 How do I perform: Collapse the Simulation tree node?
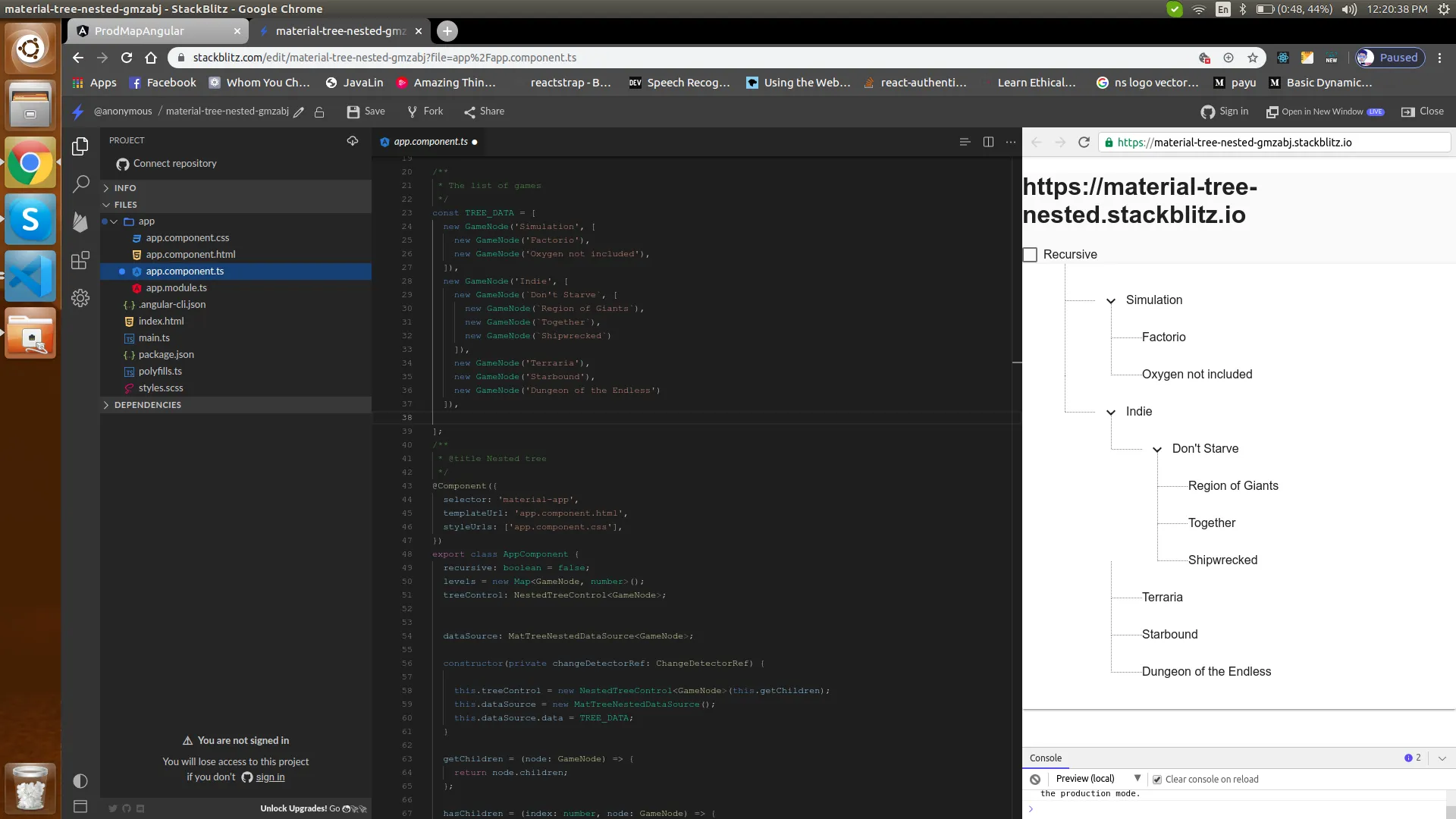coord(1111,301)
